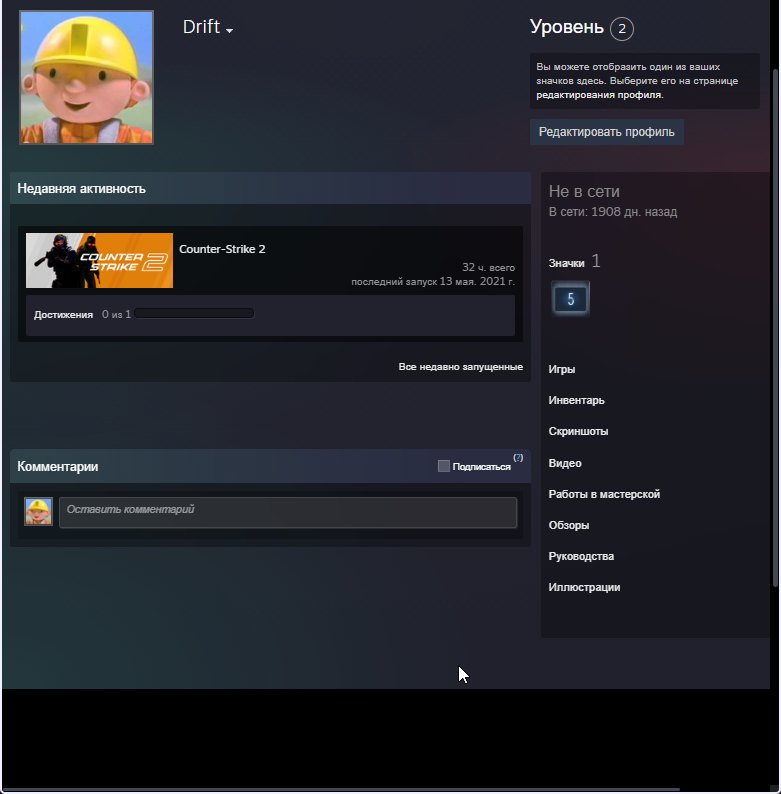Open the Иллюстрации section link
The width and height of the screenshot is (781, 794).
[584, 587]
